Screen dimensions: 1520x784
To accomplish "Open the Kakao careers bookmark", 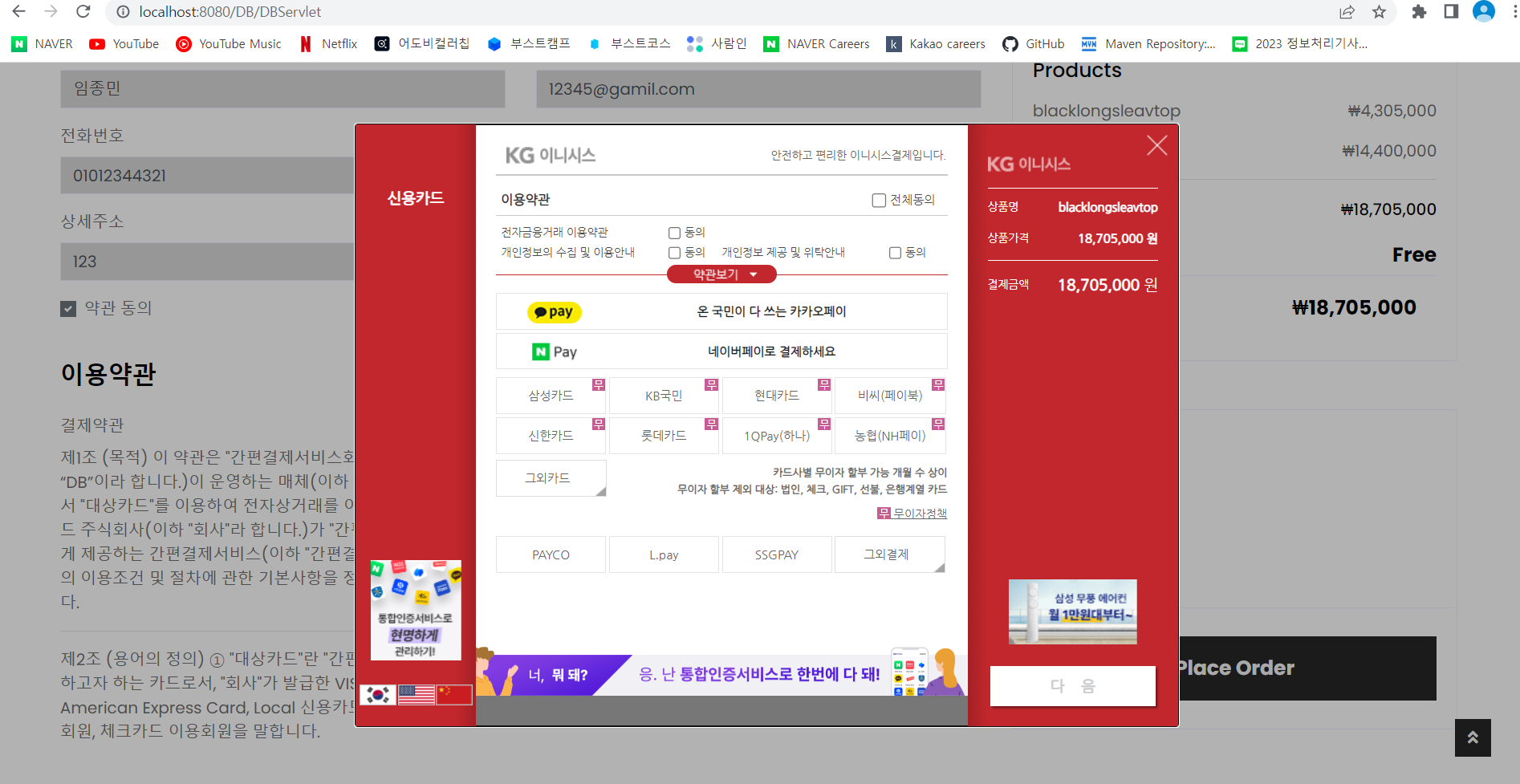I will (936, 44).
